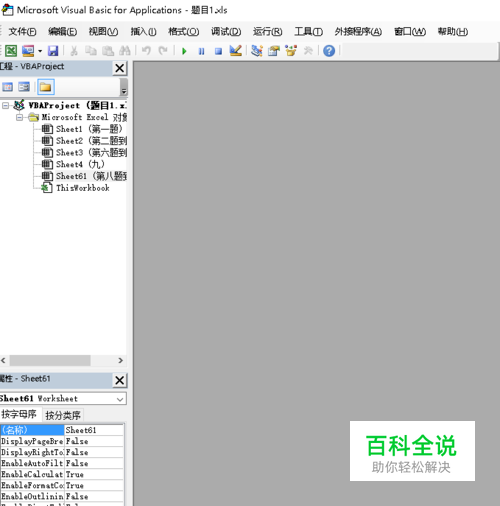Collapse Microsoft Excel objects folder
Screen dimensions: 500x506
point(19,117)
